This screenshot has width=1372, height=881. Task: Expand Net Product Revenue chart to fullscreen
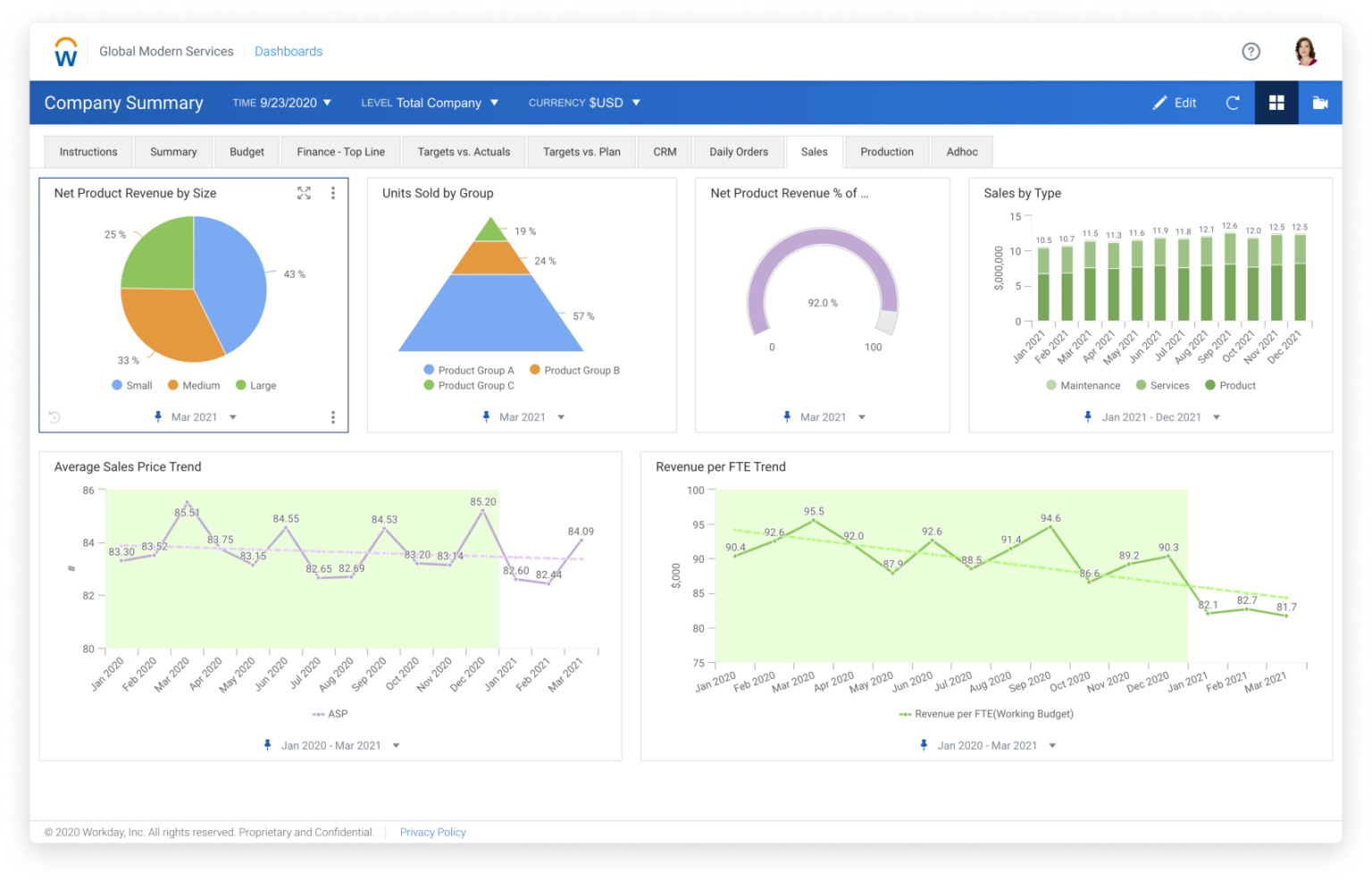[304, 192]
